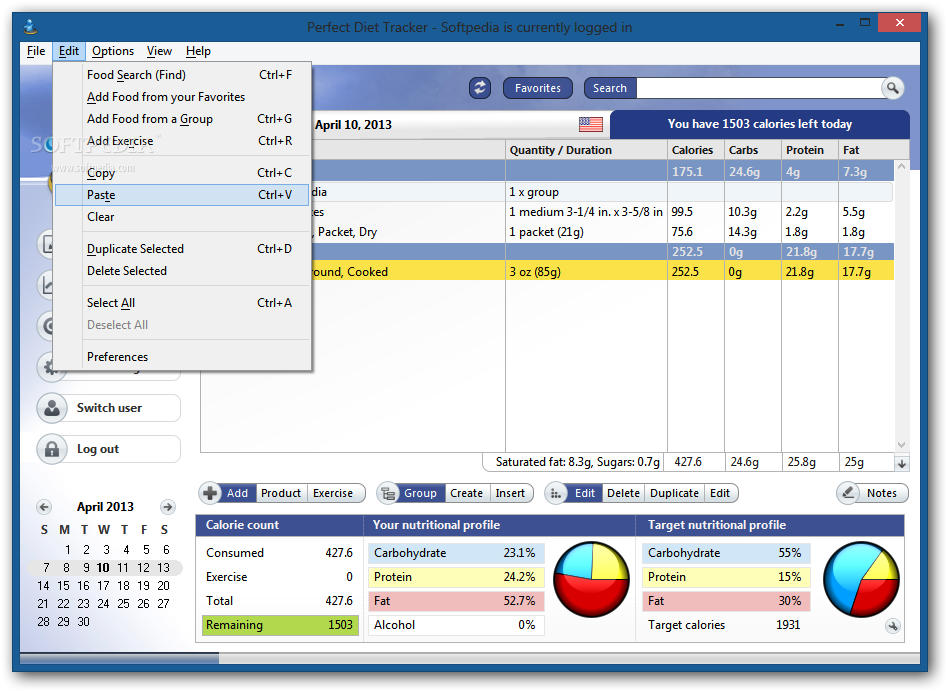Viewport: 948px width, 692px height.
Task: Click the food list scroll down arrow
Action: 901,445
